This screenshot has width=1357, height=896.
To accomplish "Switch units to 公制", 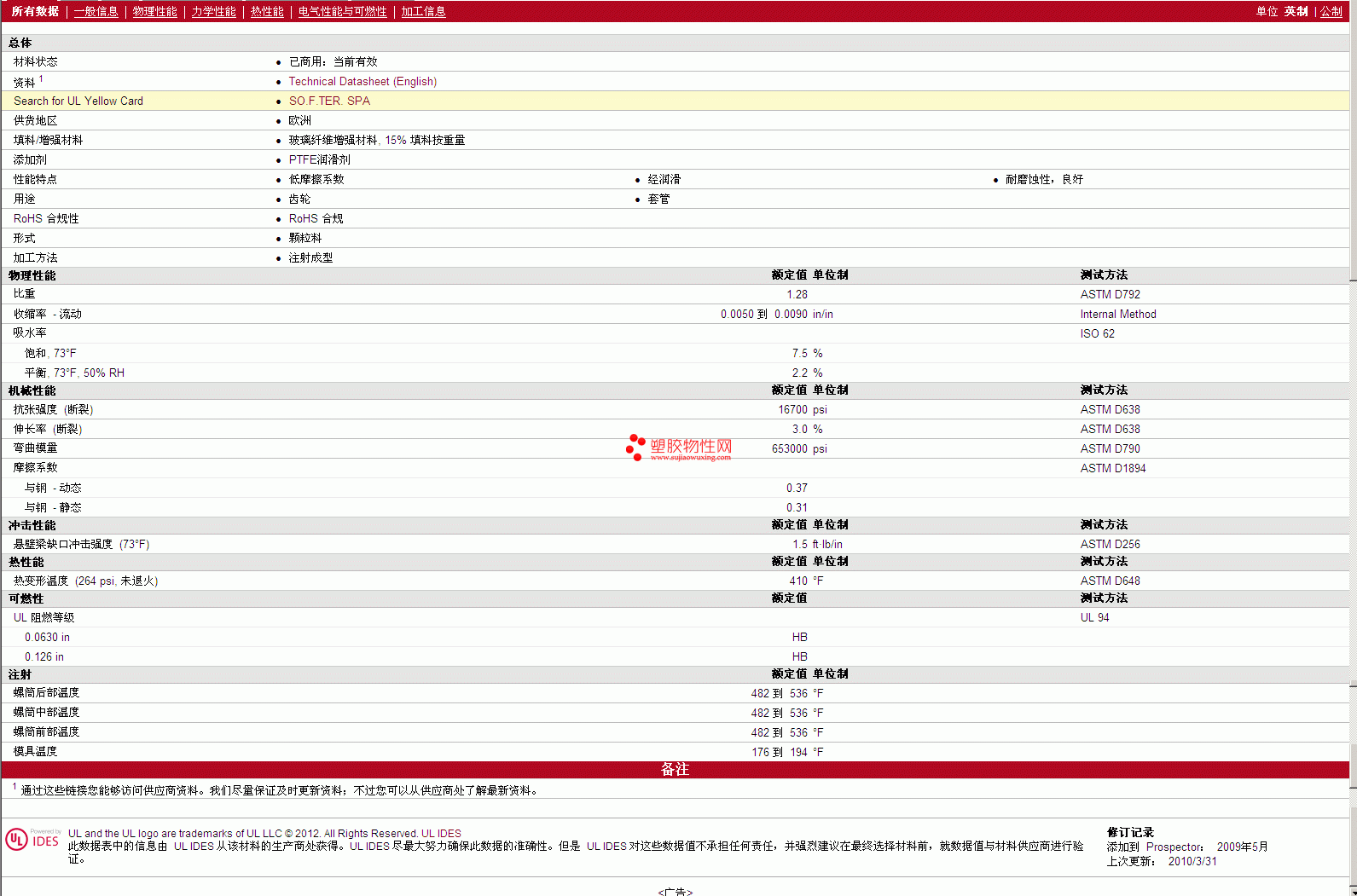I will tap(1331, 11).
